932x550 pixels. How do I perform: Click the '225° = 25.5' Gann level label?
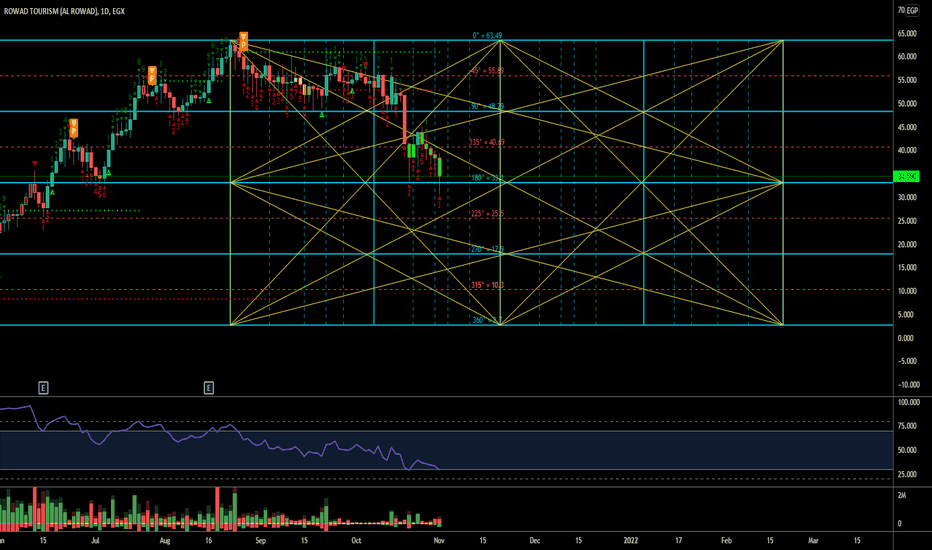[x=487, y=213]
